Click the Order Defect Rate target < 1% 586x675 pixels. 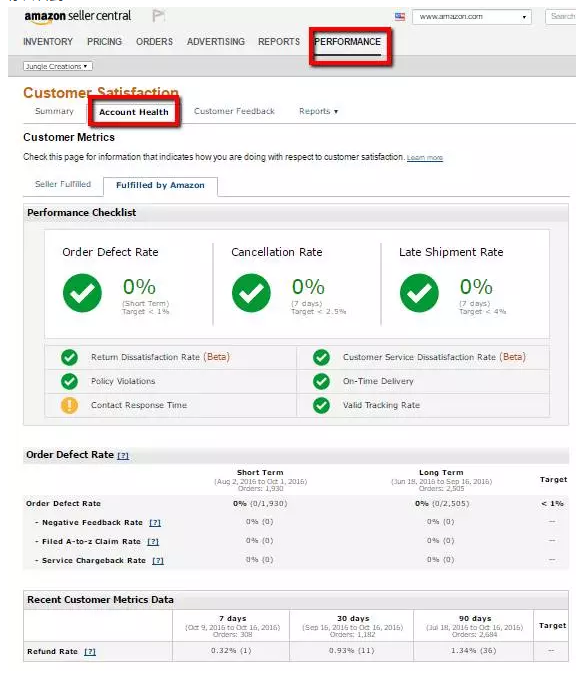[x=552, y=504]
